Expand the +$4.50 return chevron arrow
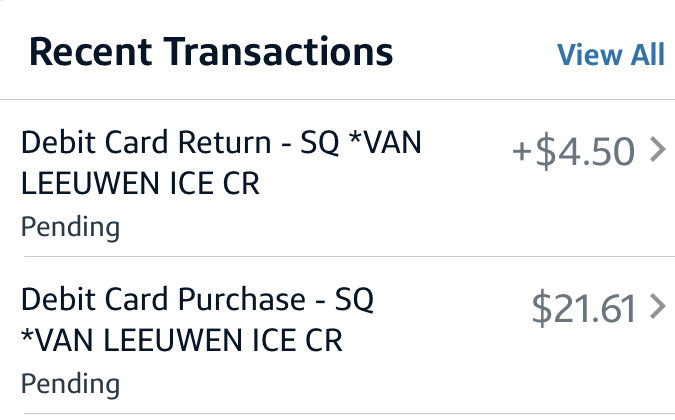Viewport: 675px width, 420px height. pyautogui.click(x=657, y=151)
